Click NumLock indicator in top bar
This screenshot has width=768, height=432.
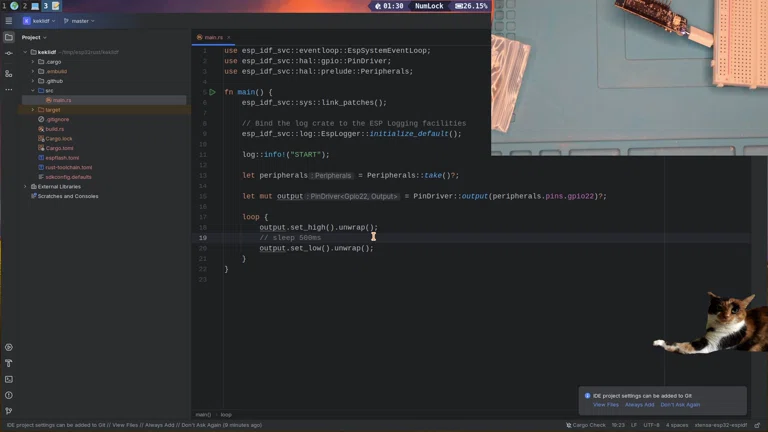(429, 6)
